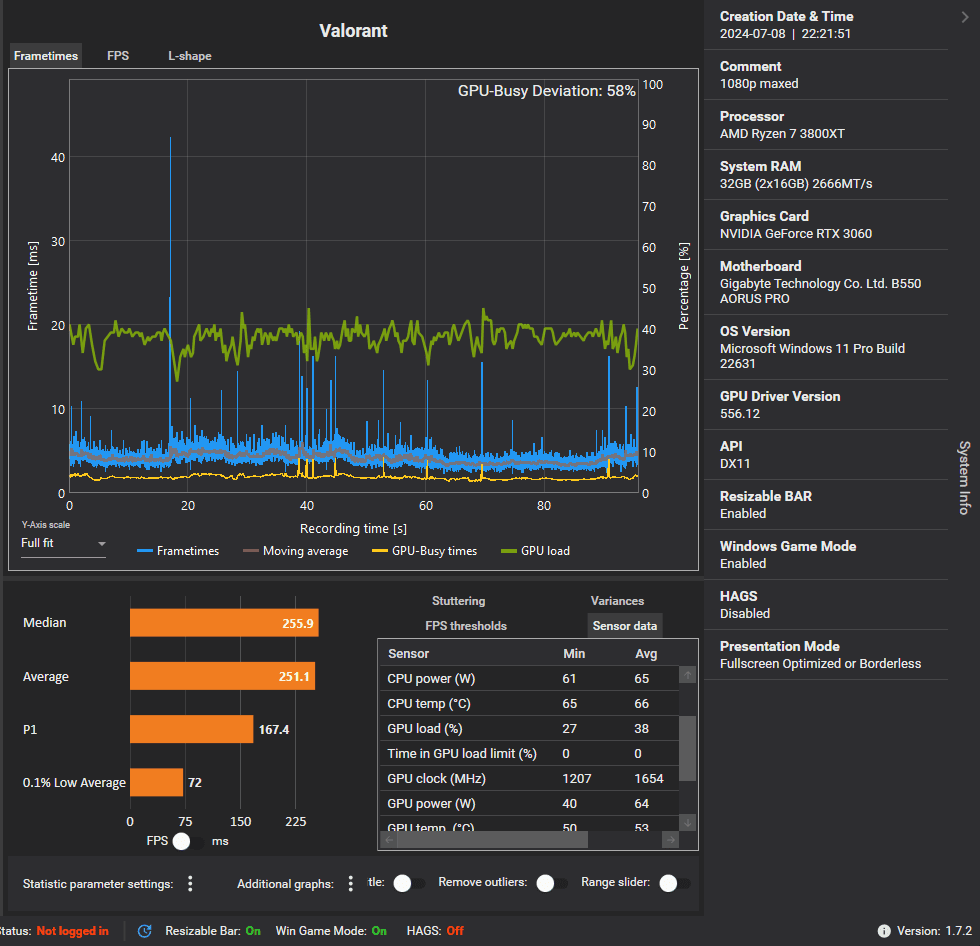Click the API DX11 entry
The height and width of the screenshot is (946, 980).
825,455
